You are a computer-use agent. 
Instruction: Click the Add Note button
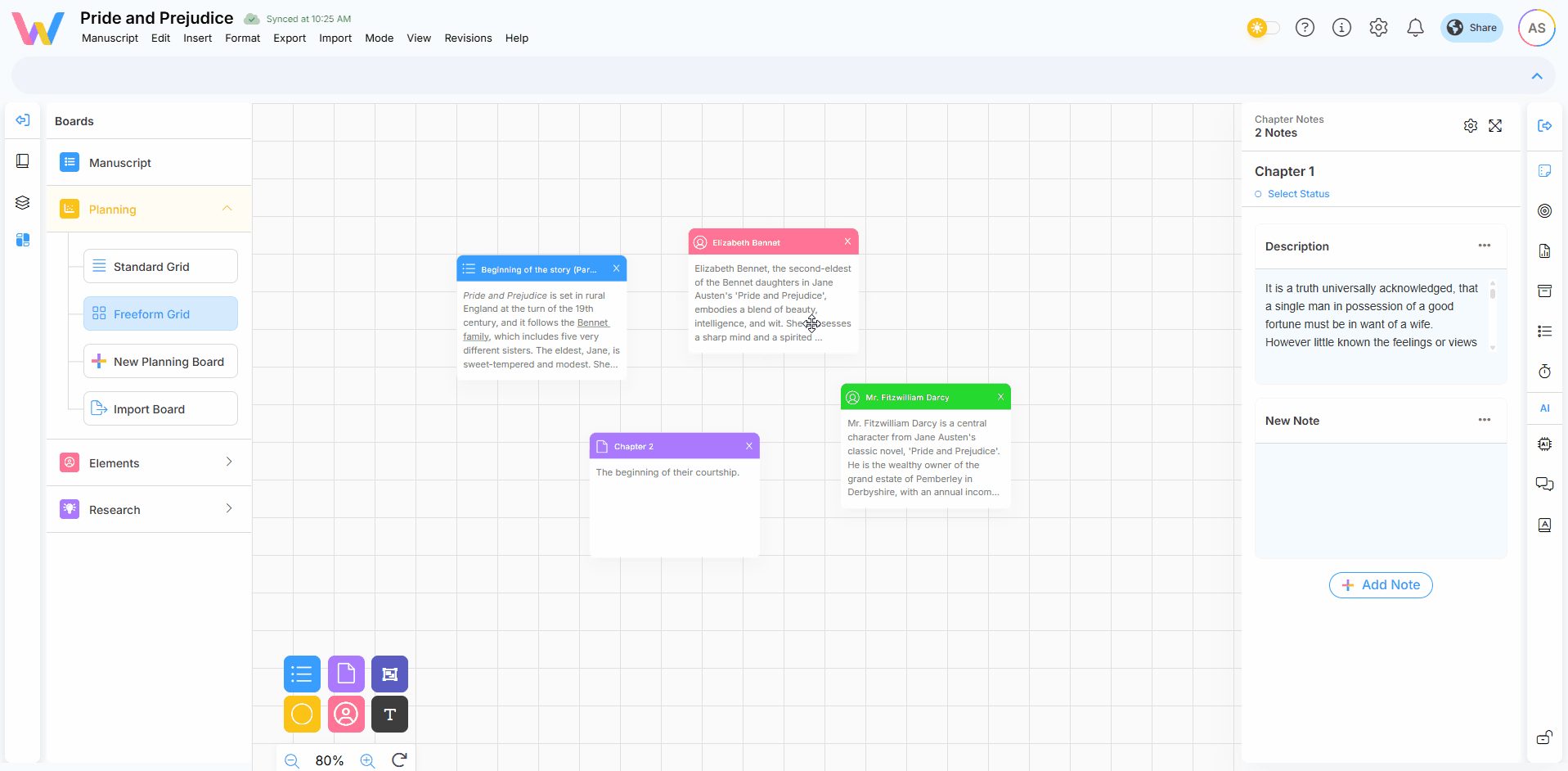[x=1381, y=585]
